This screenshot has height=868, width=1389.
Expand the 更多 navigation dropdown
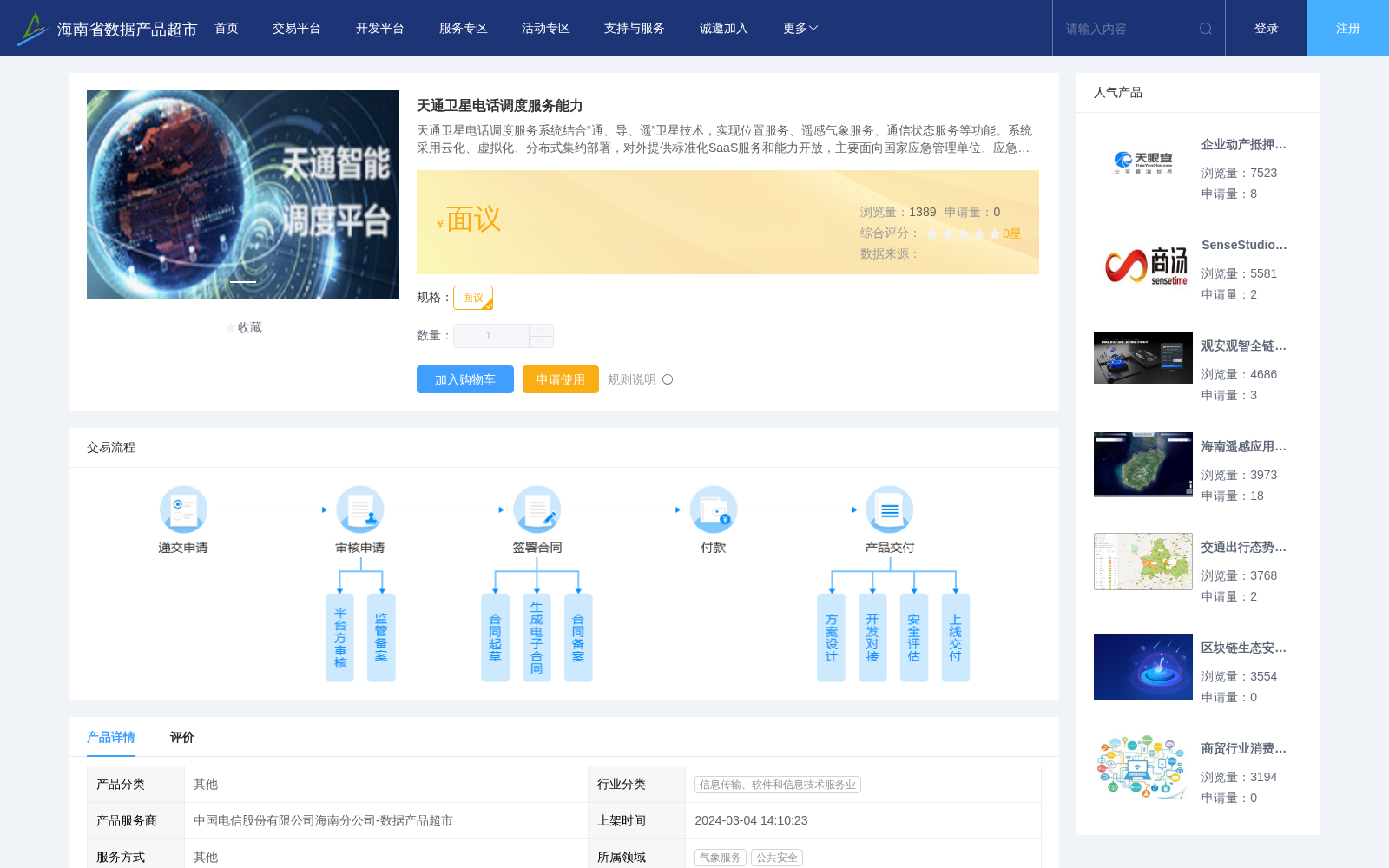(x=800, y=29)
